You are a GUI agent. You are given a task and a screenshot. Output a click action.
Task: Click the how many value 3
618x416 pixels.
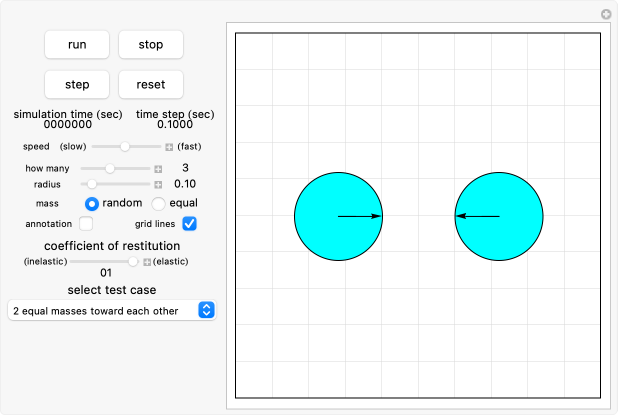tap(185, 168)
